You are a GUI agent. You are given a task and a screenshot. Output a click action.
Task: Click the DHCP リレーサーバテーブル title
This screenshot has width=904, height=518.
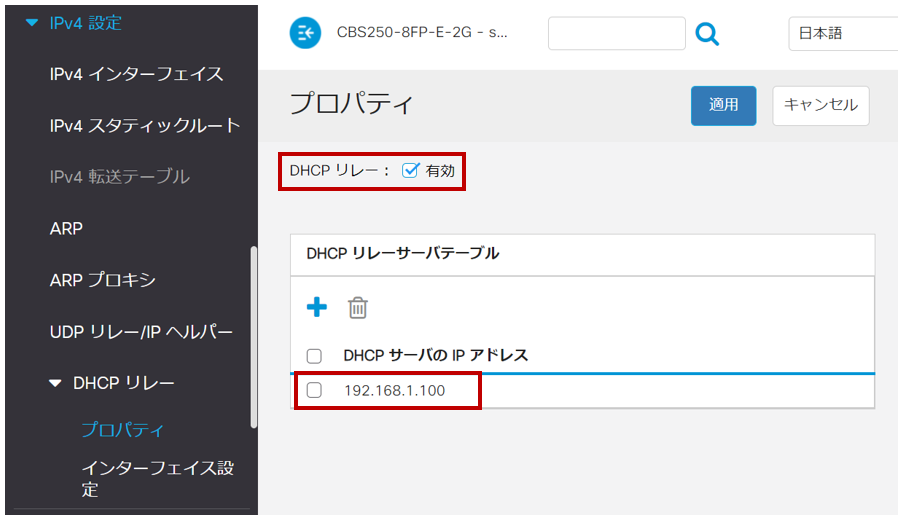tap(402, 253)
